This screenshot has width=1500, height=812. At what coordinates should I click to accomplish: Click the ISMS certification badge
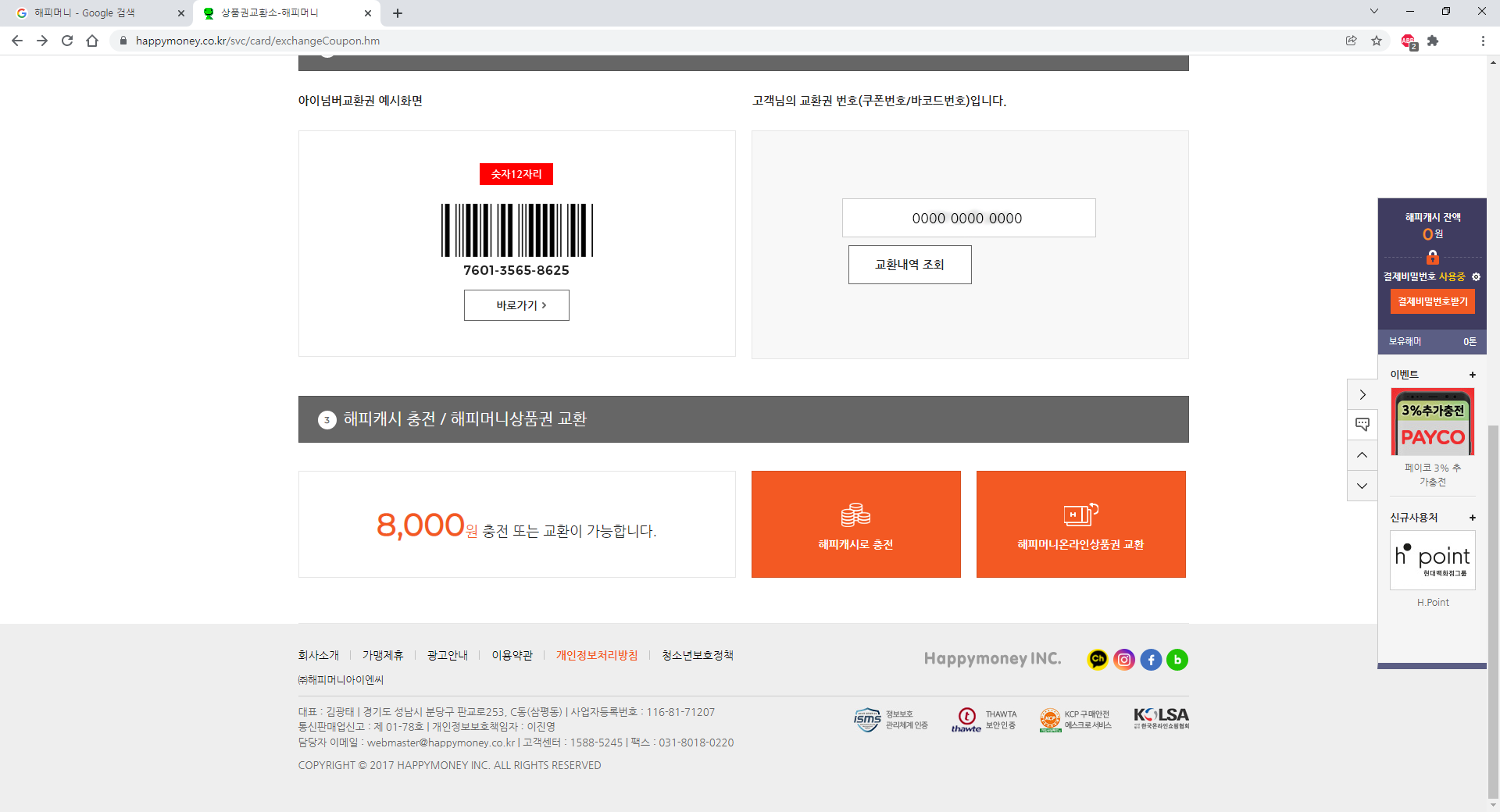coord(891,720)
